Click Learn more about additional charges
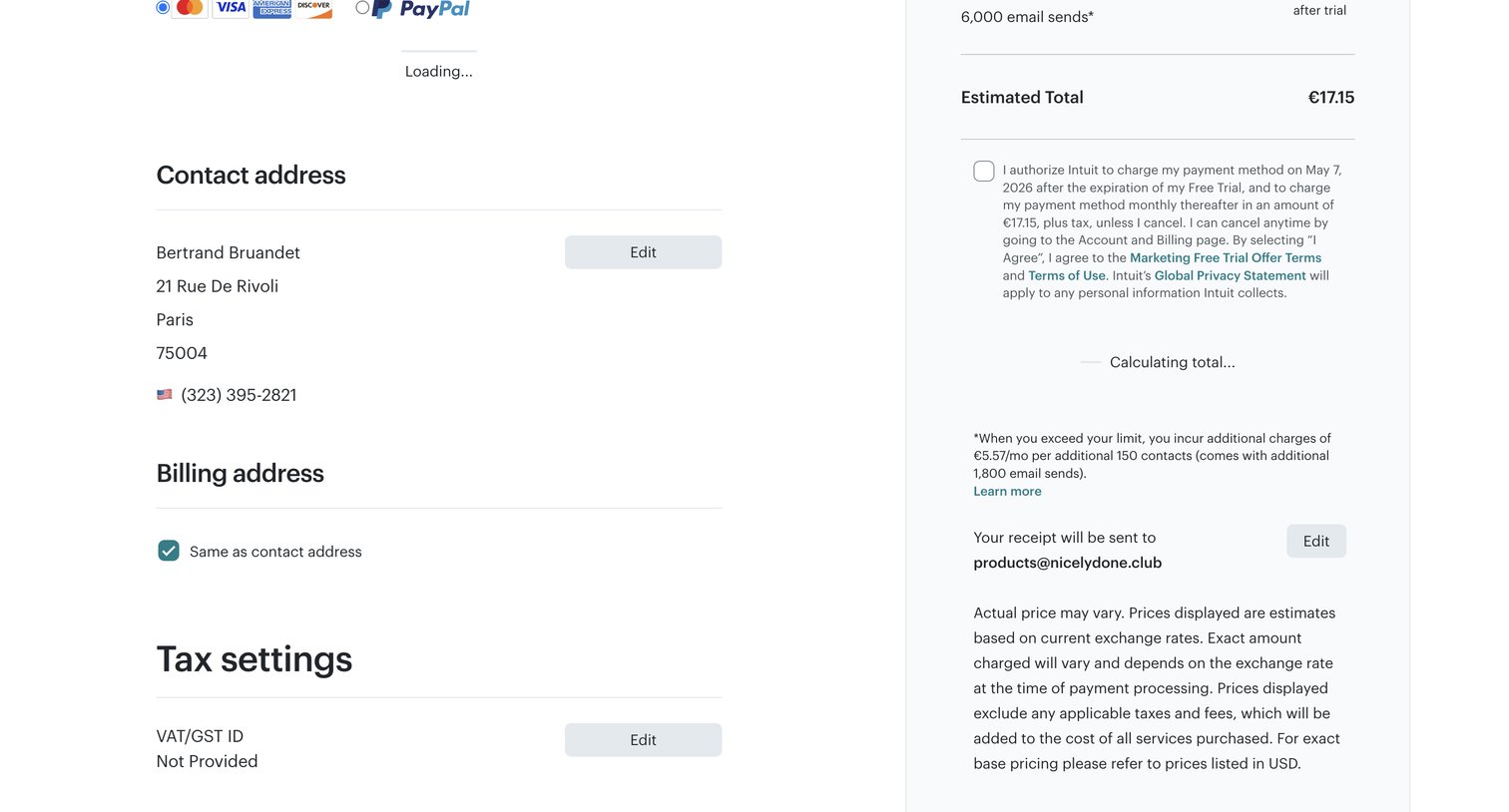The width and height of the screenshot is (1509, 812). coord(1007,491)
